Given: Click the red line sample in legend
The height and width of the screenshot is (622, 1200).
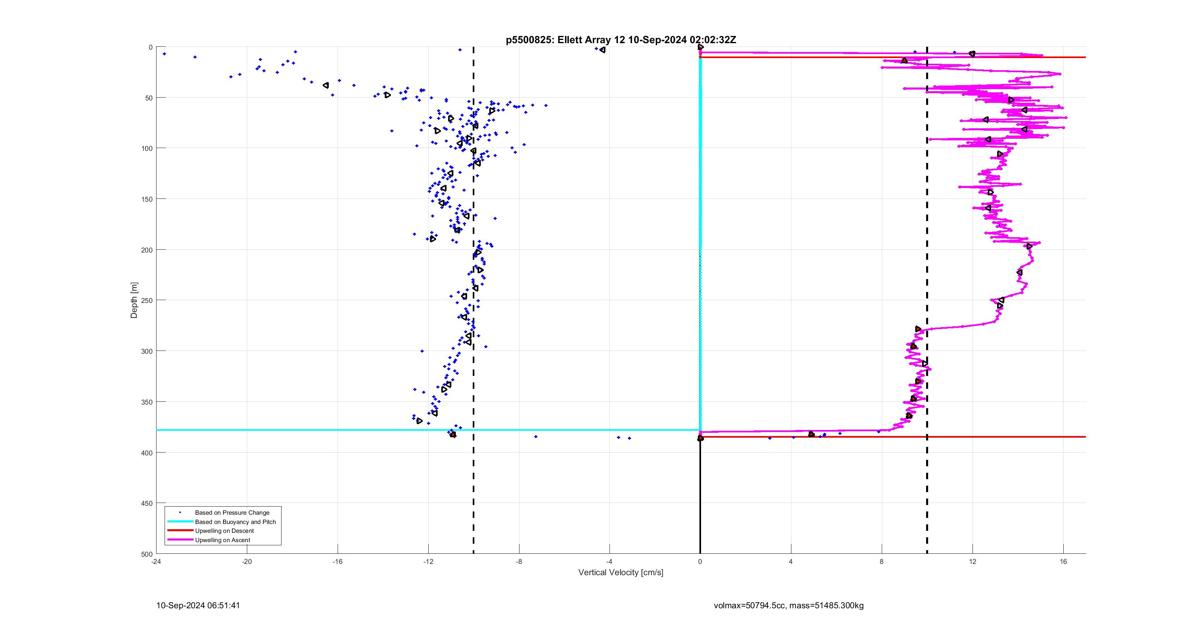Looking at the screenshot, I should pyautogui.click(x=178, y=530).
